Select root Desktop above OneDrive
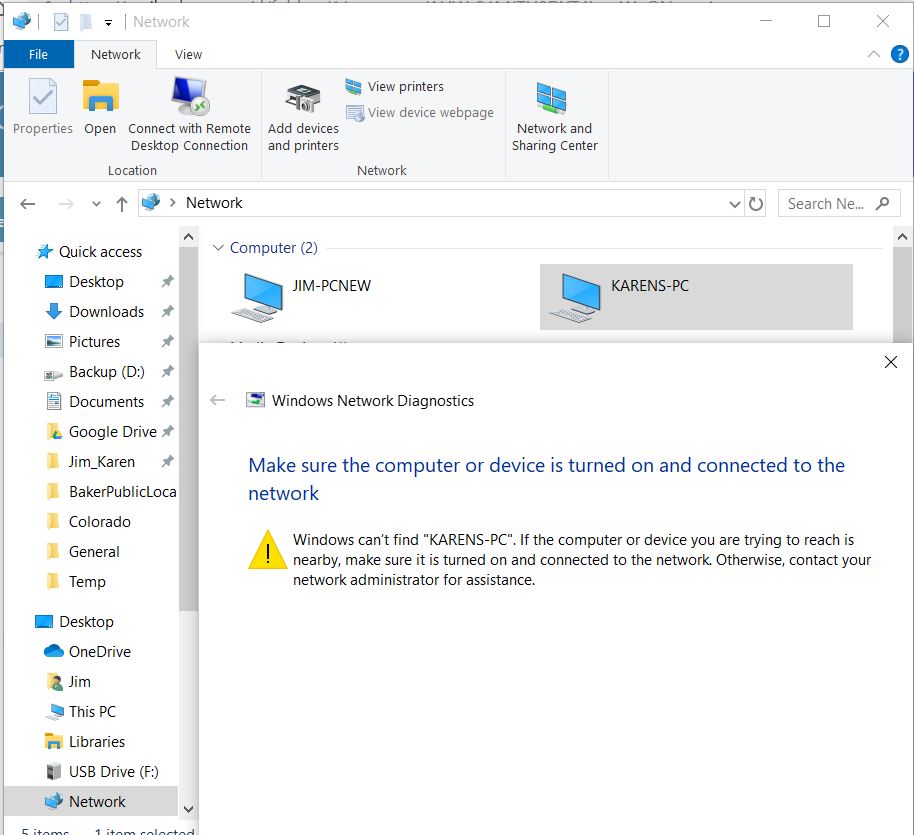Screen dimensions: 914x835 coord(86,622)
